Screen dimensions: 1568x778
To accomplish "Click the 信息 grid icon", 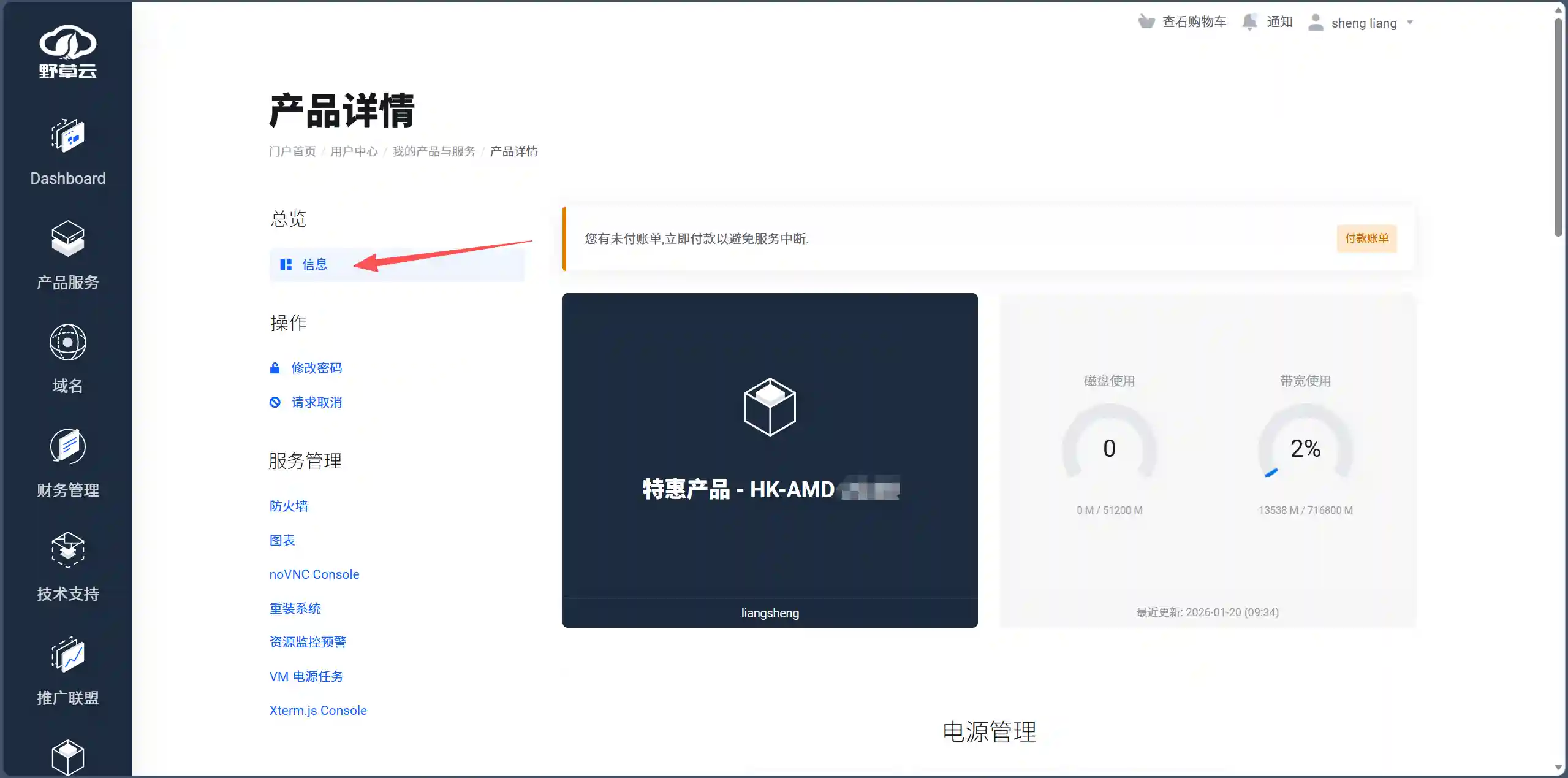I will click(x=286, y=264).
